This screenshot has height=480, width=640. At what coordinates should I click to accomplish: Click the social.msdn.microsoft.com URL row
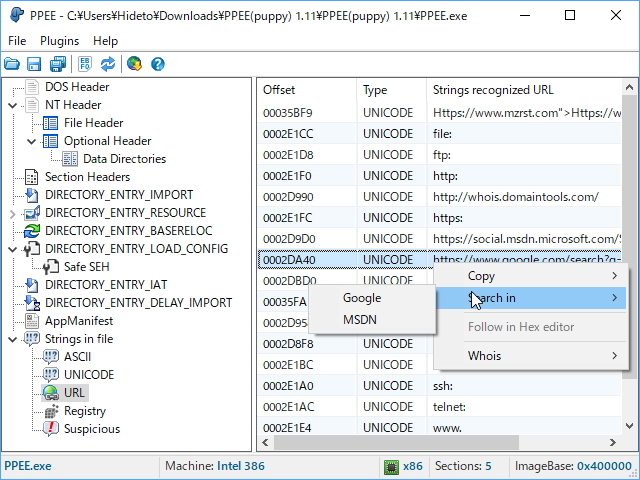tap(439, 239)
